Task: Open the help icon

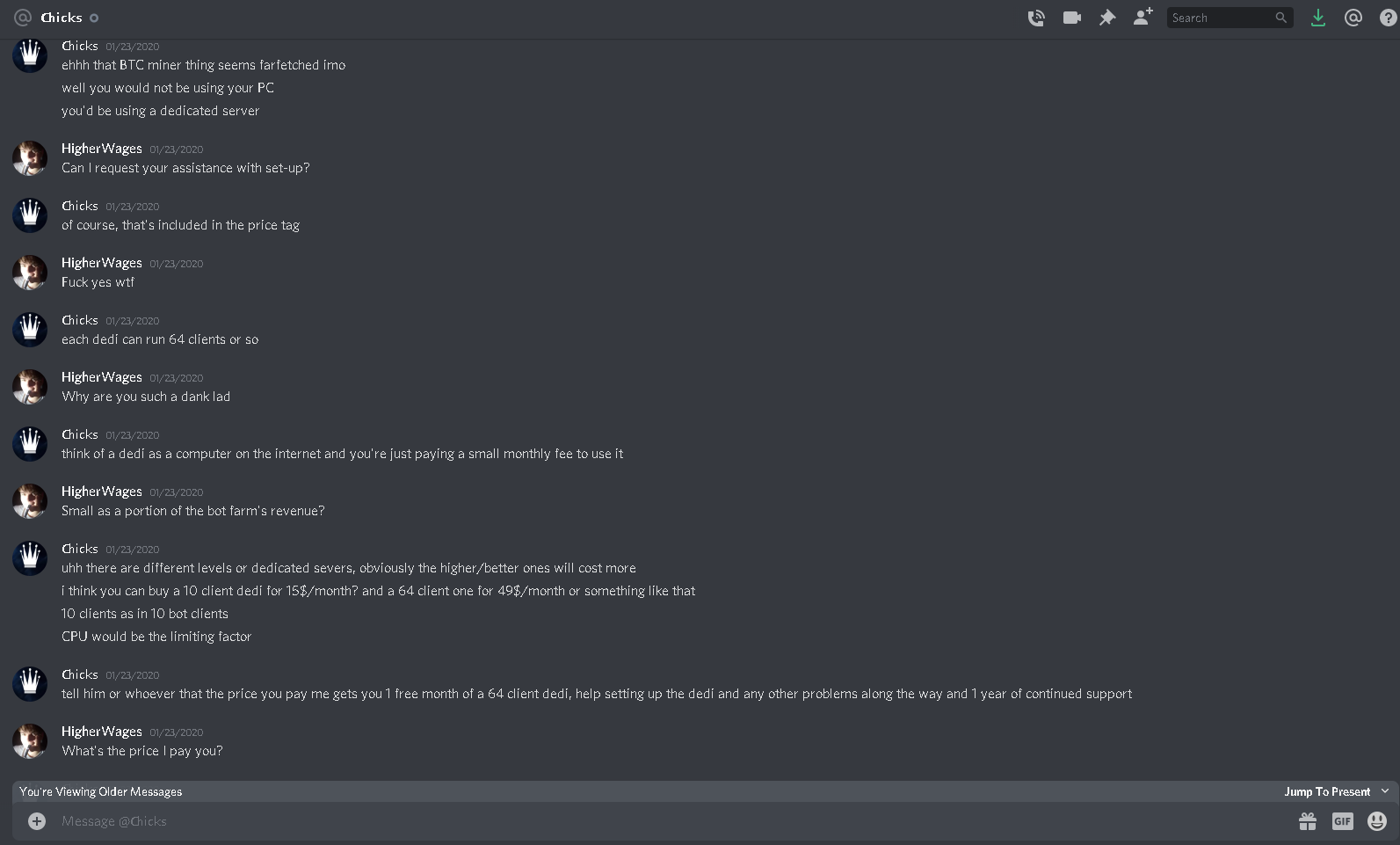Action: pyautogui.click(x=1389, y=18)
